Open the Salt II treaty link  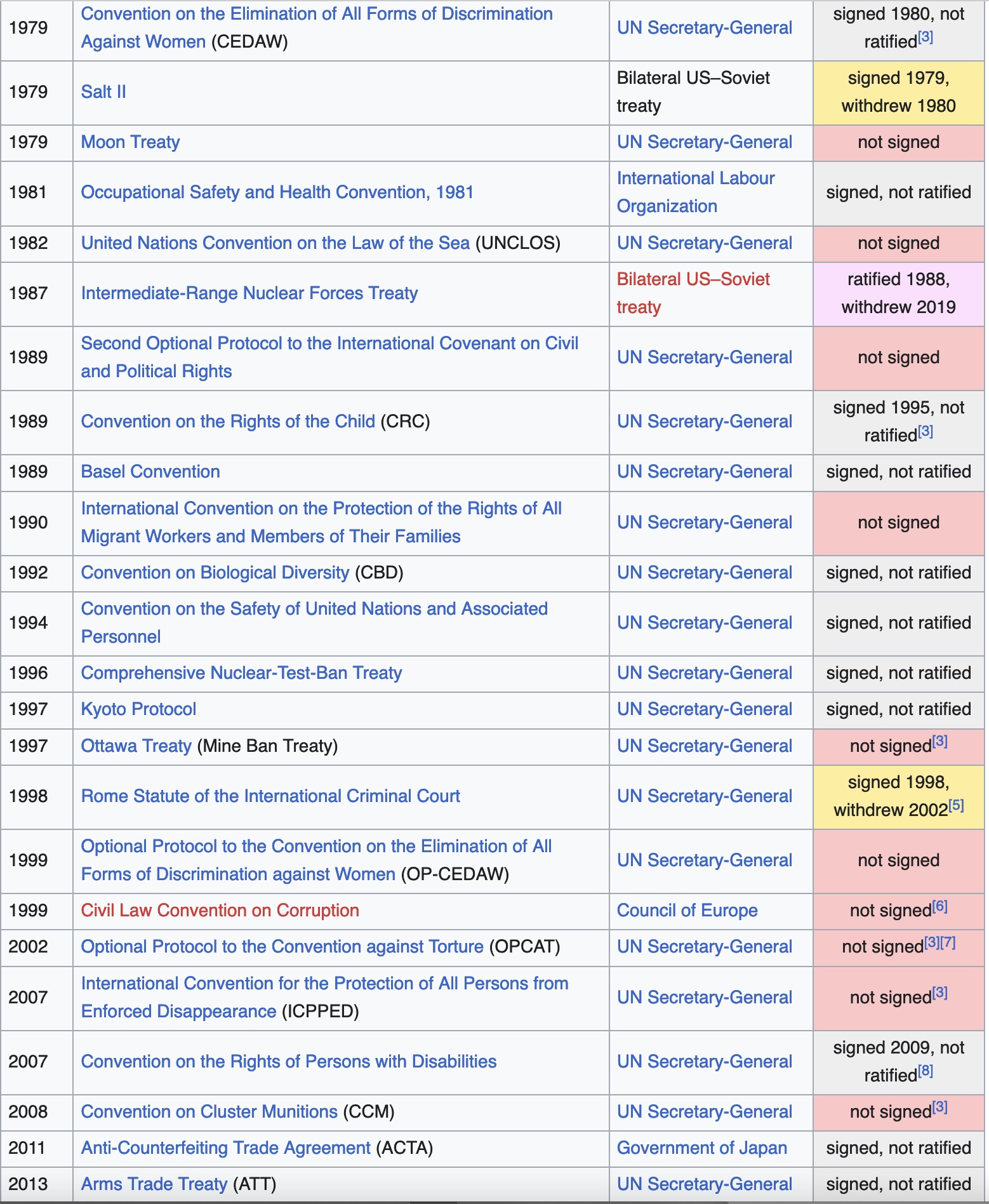(103, 92)
